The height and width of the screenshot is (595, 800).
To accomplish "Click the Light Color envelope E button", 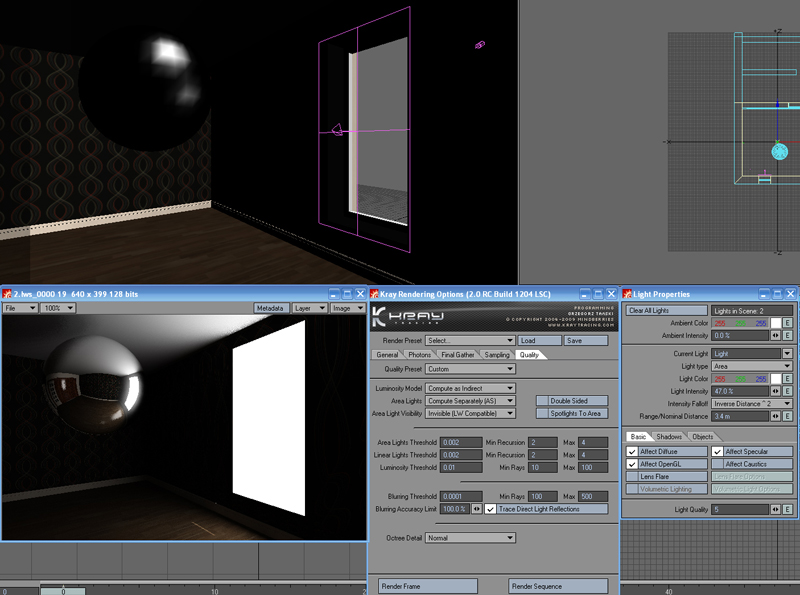I will [787, 379].
